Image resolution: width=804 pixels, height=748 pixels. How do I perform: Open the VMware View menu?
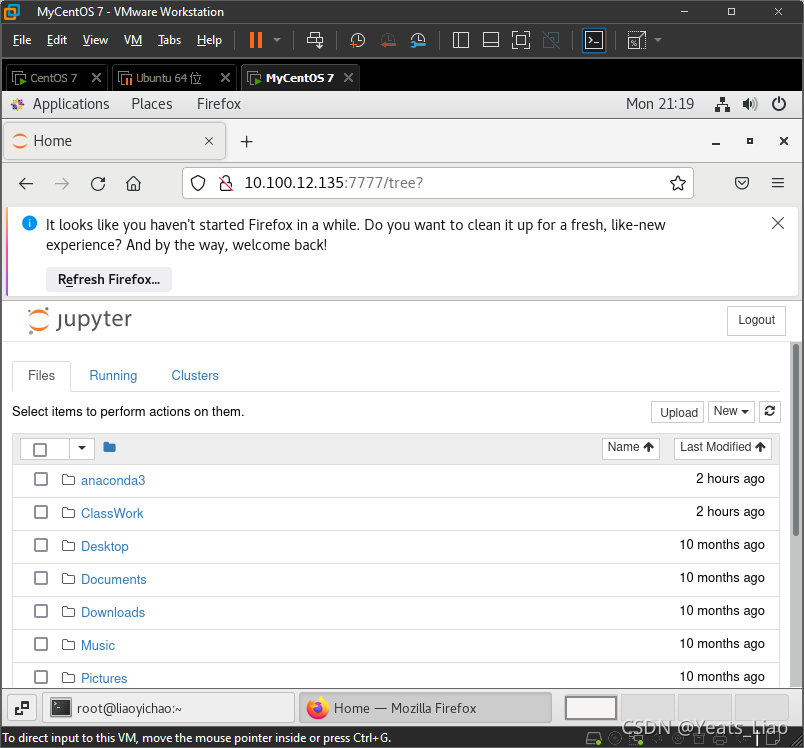[95, 40]
